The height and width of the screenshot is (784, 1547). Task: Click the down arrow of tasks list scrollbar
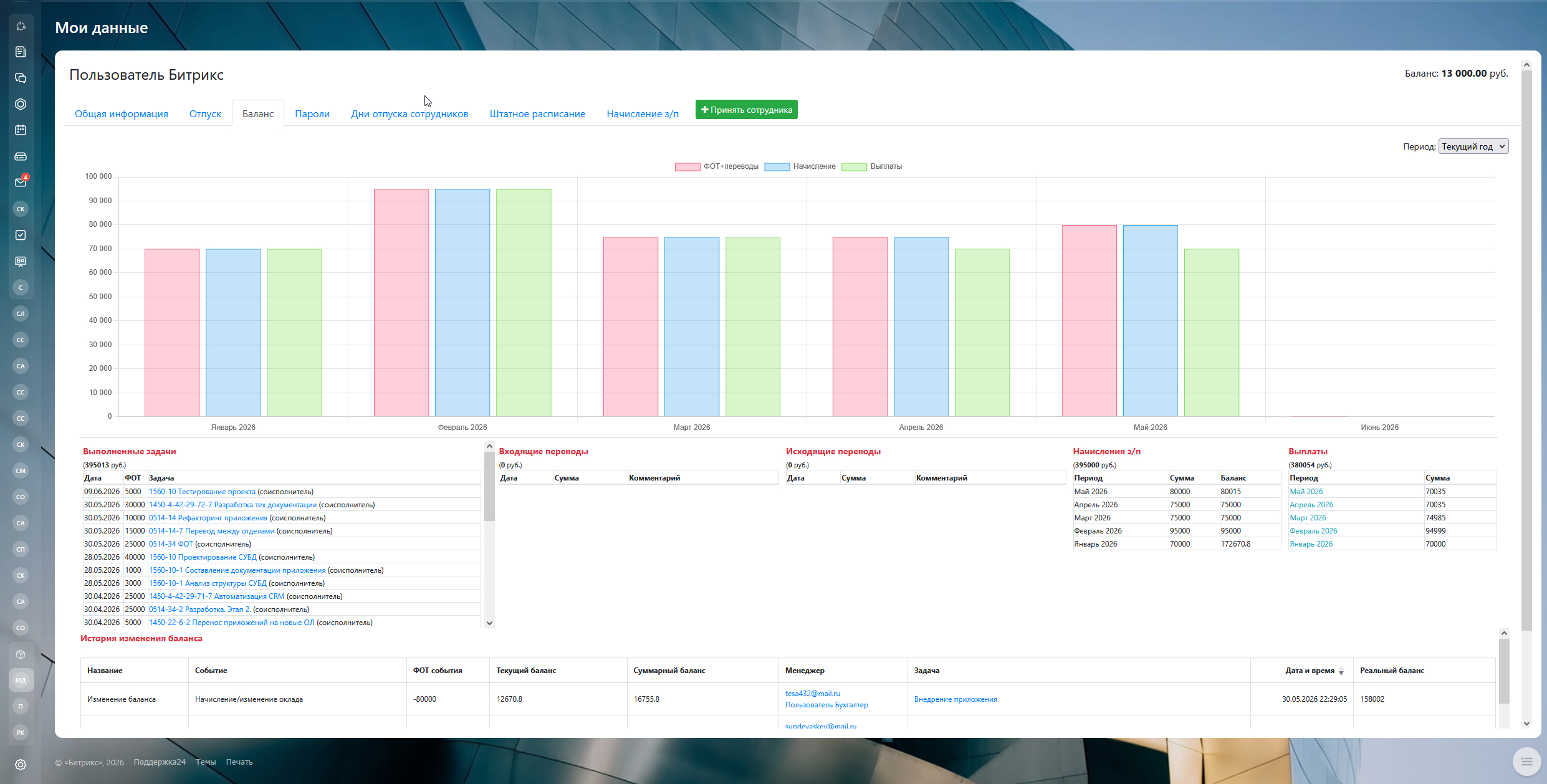(489, 623)
